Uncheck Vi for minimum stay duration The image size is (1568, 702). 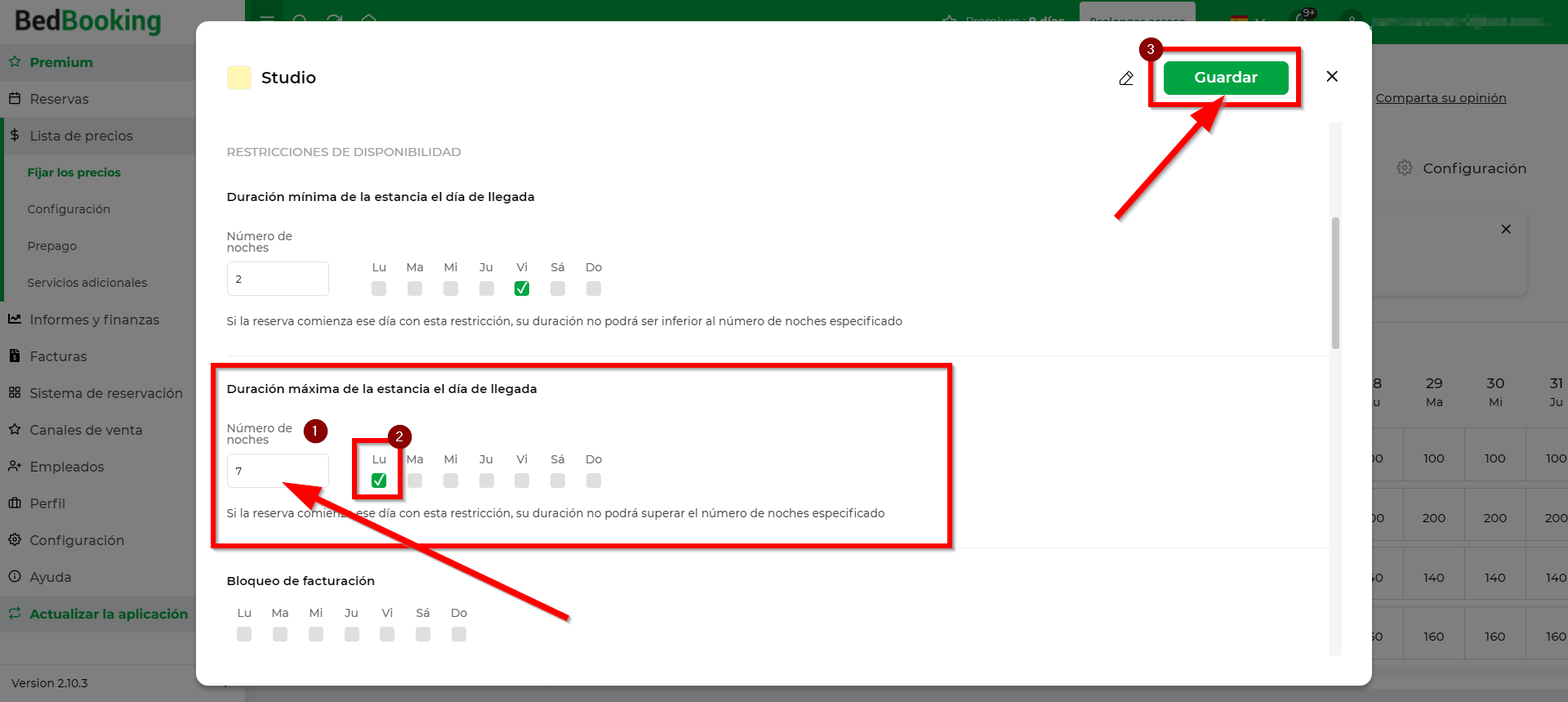522,288
